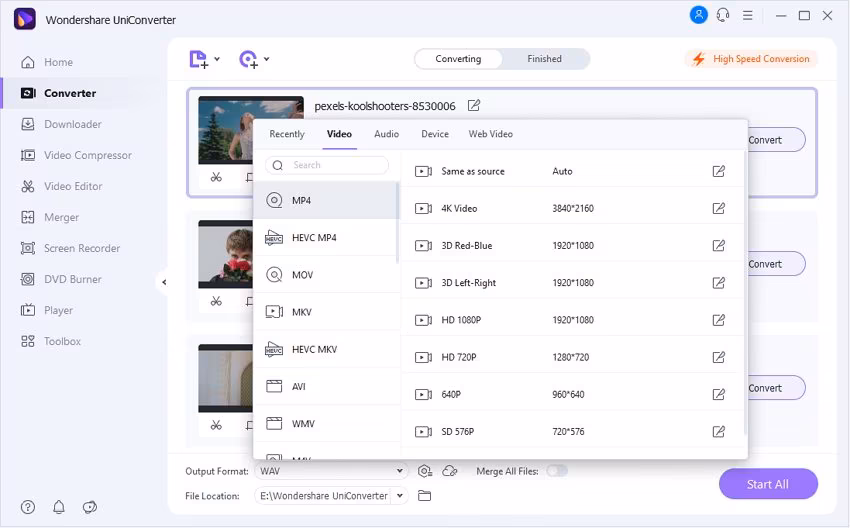Edit settings for SD 576P preset
Image resolution: width=850 pixels, height=528 pixels.
(x=718, y=432)
